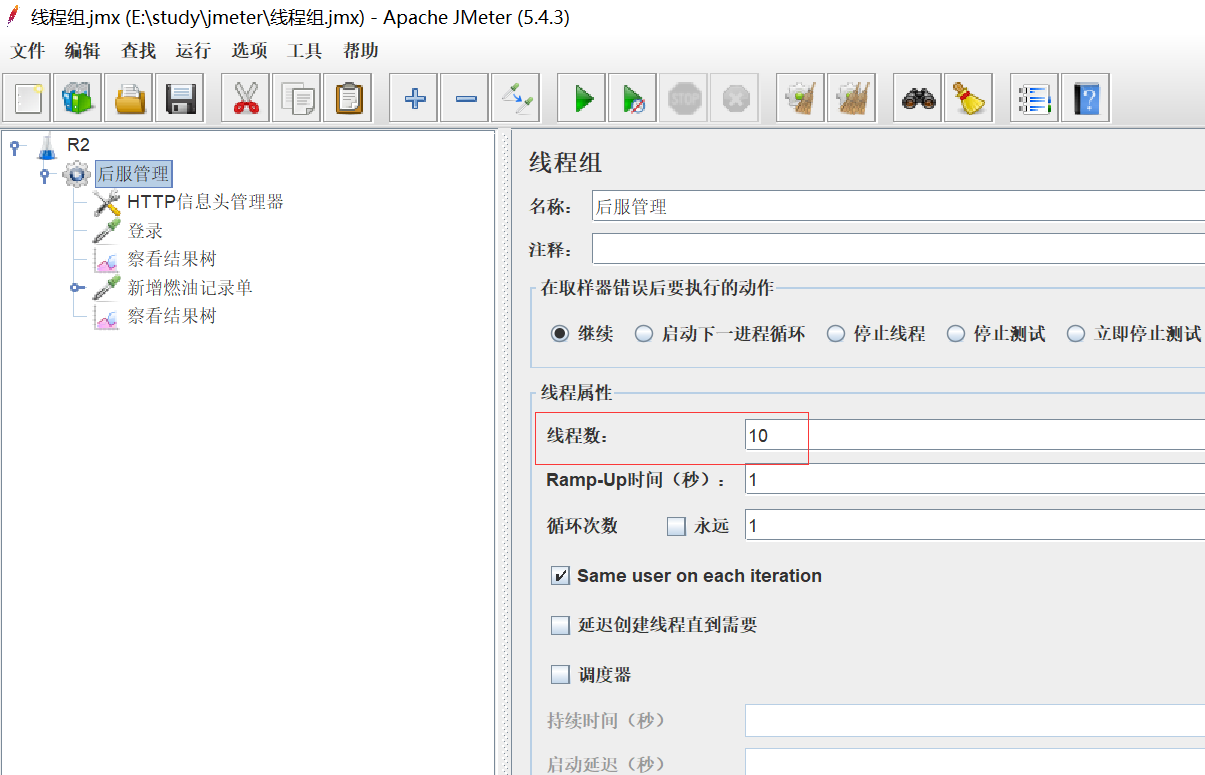Viewport: 1205px width, 775px height.
Task: Click the R2 test plan flask icon
Action: (x=47, y=146)
